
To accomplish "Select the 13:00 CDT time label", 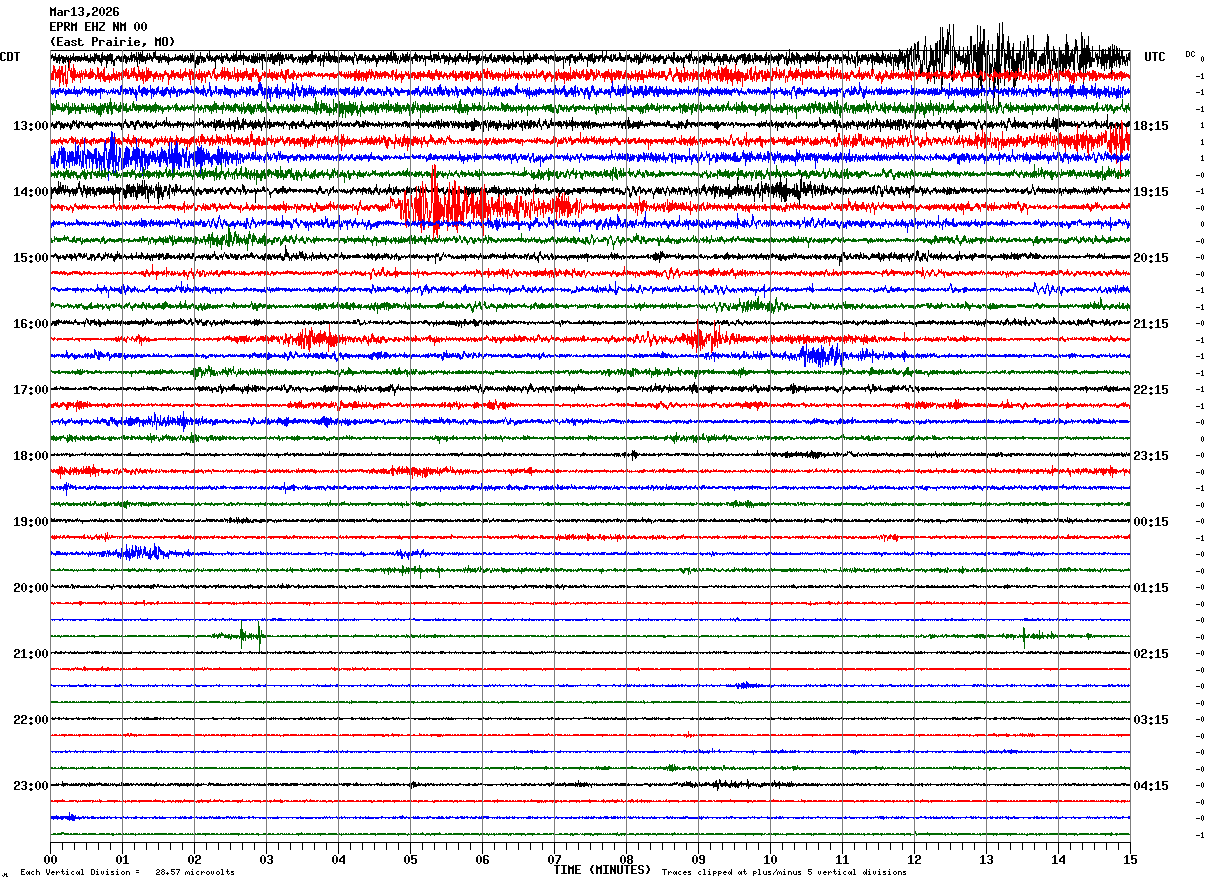I will (30, 126).
